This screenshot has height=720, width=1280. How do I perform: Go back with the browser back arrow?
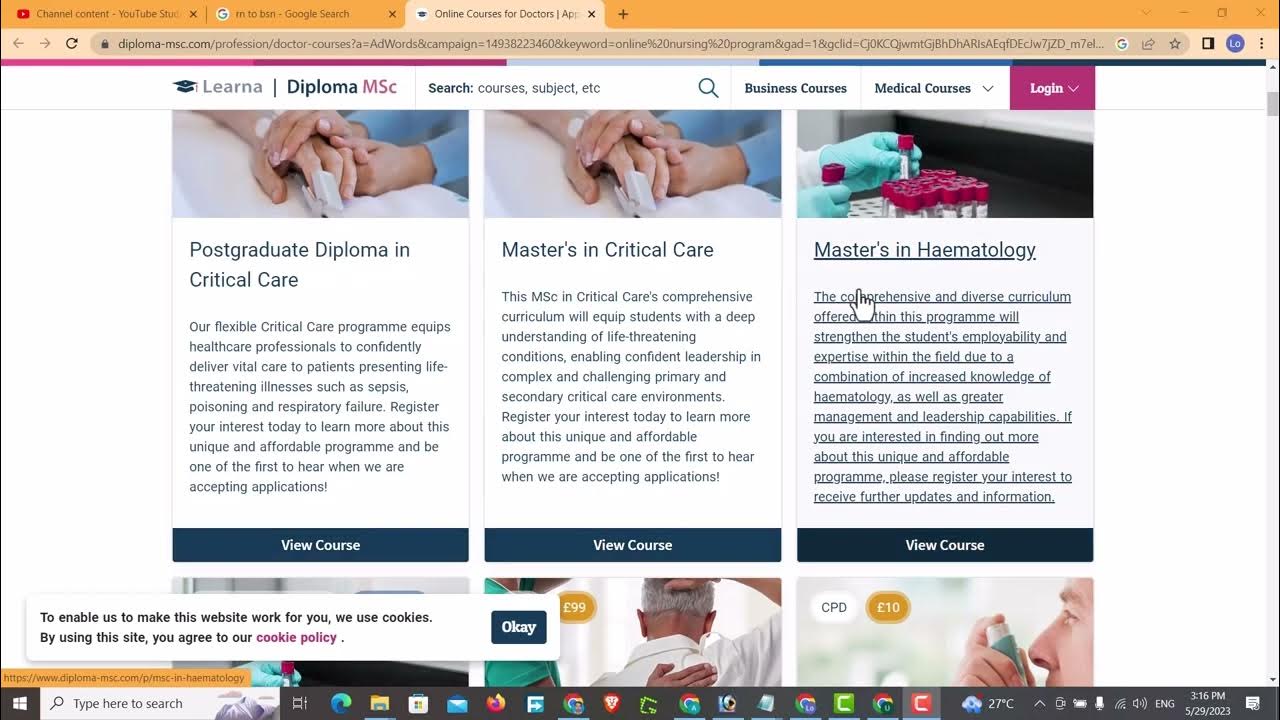pos(18,43)
